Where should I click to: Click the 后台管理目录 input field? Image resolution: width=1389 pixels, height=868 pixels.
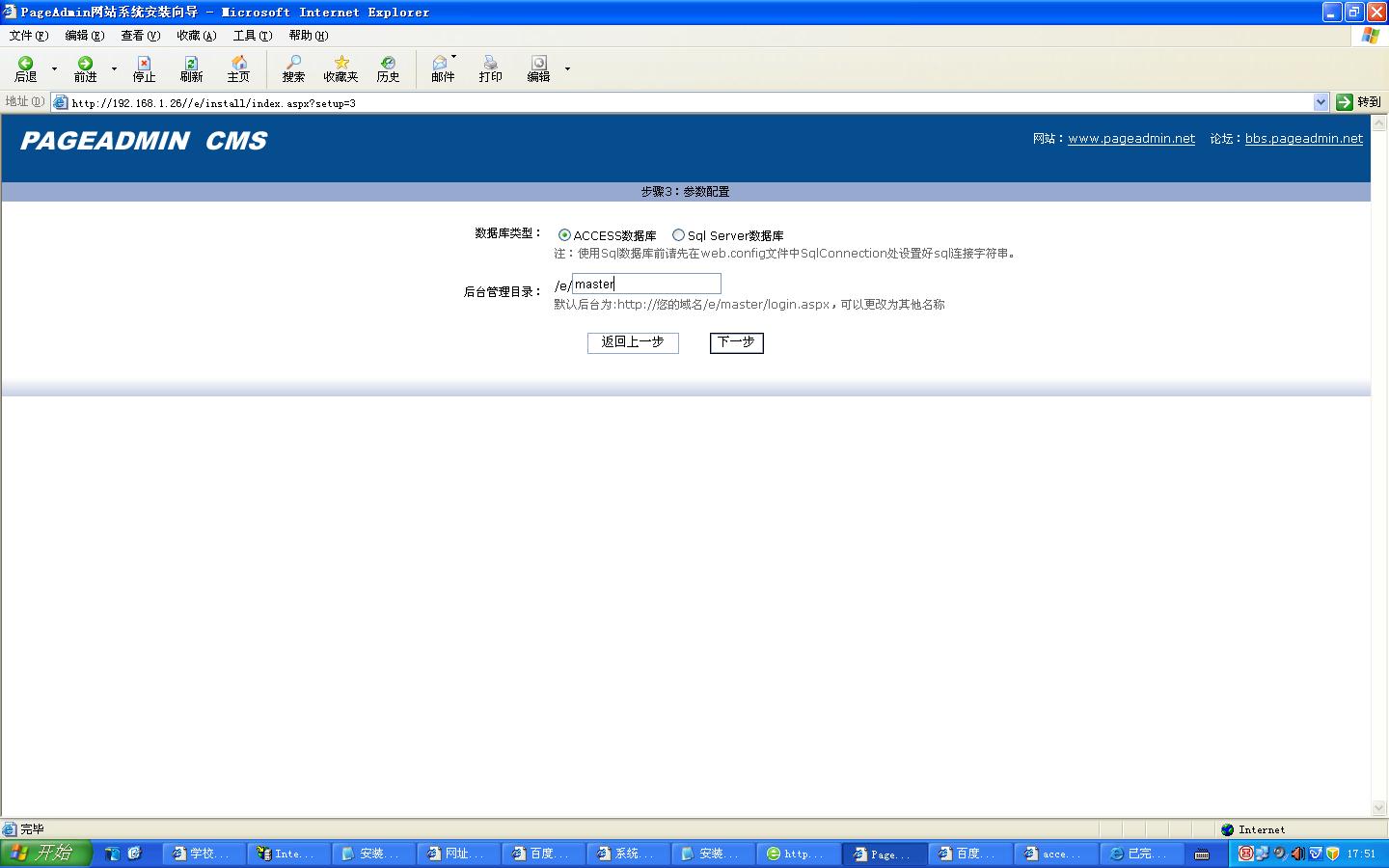coord(646,284)
